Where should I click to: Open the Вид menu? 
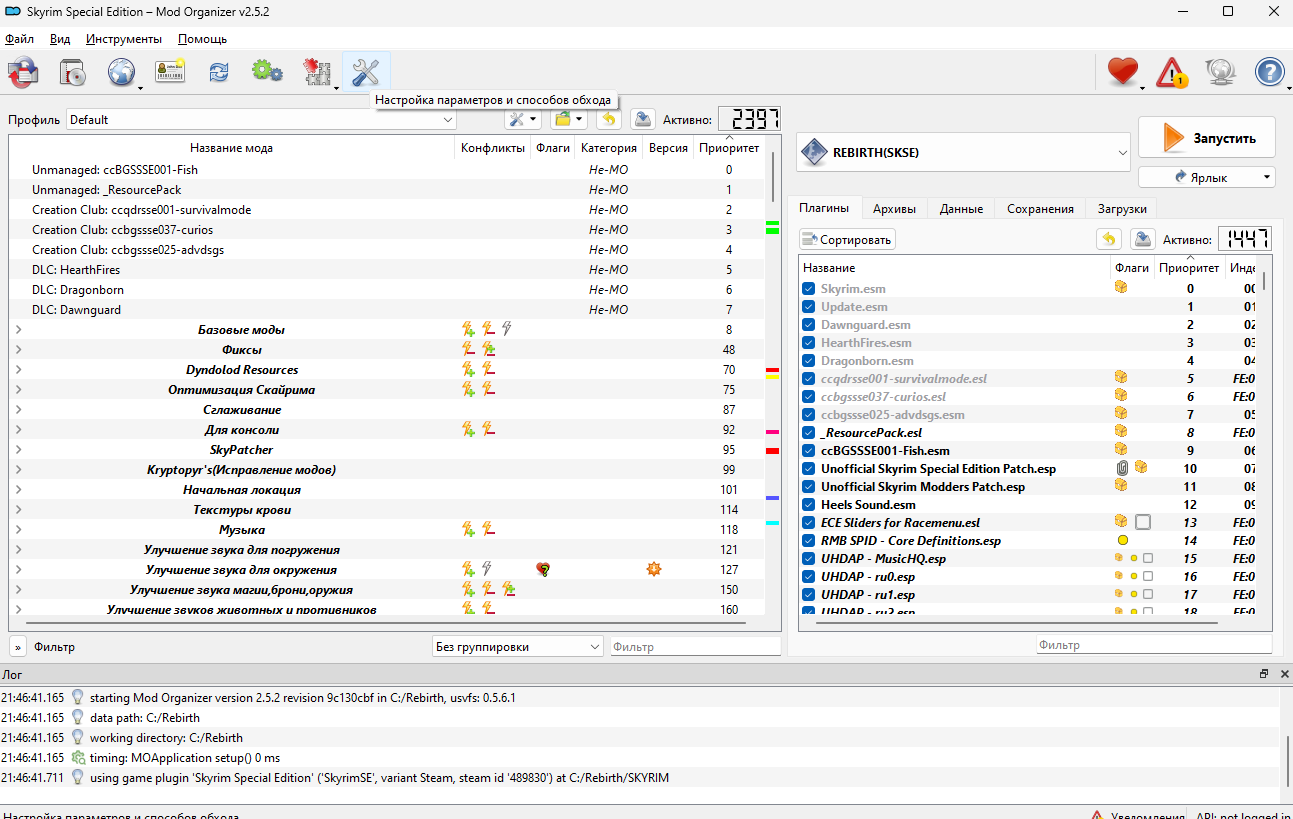click(60, 39)
